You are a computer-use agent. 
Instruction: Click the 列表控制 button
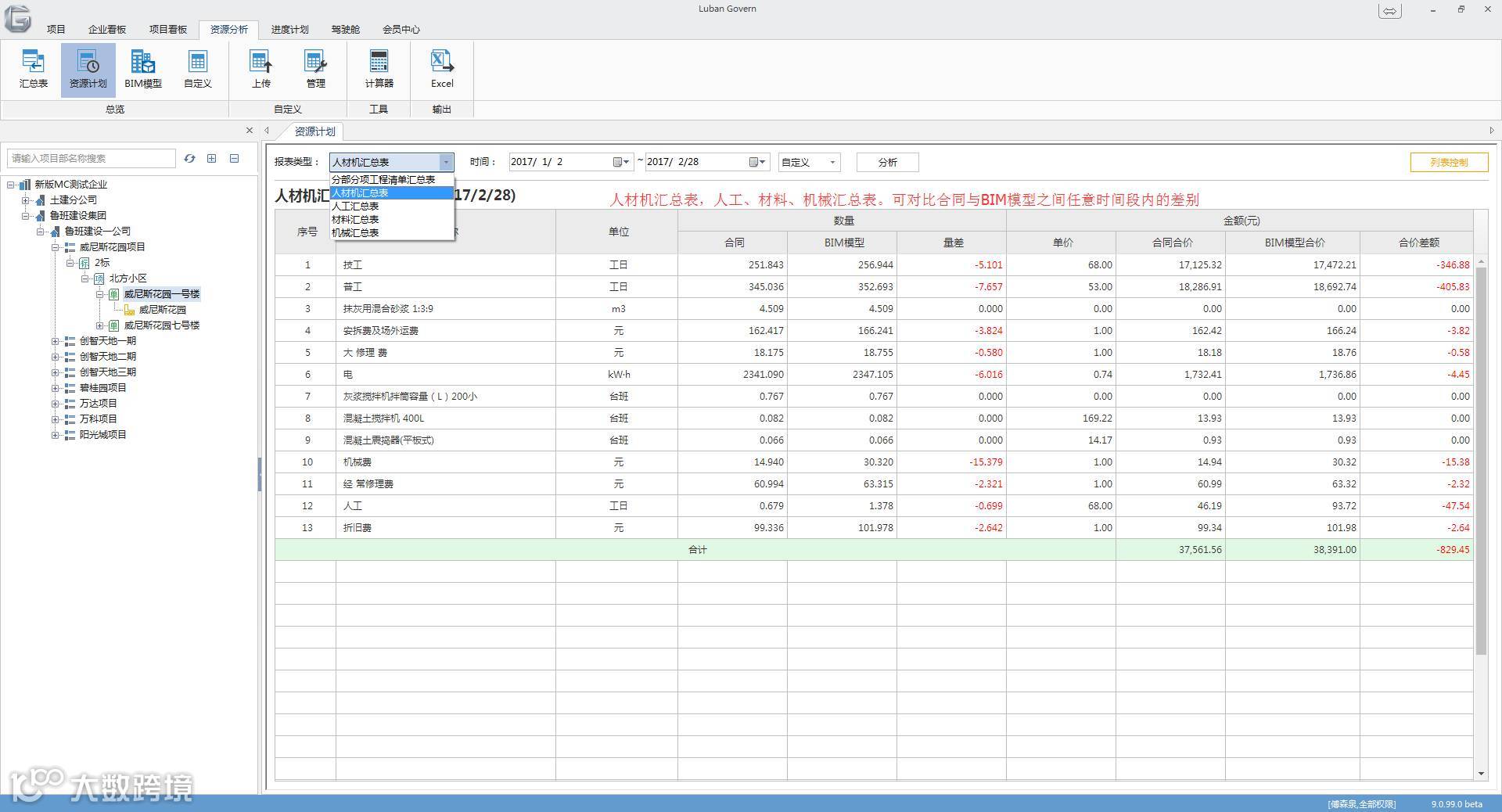[x=1449, y=162]
